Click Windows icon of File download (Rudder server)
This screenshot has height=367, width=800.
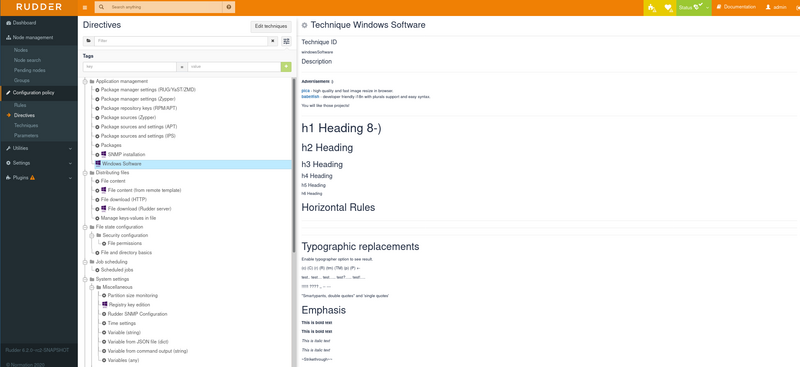[x=104, y=208]
